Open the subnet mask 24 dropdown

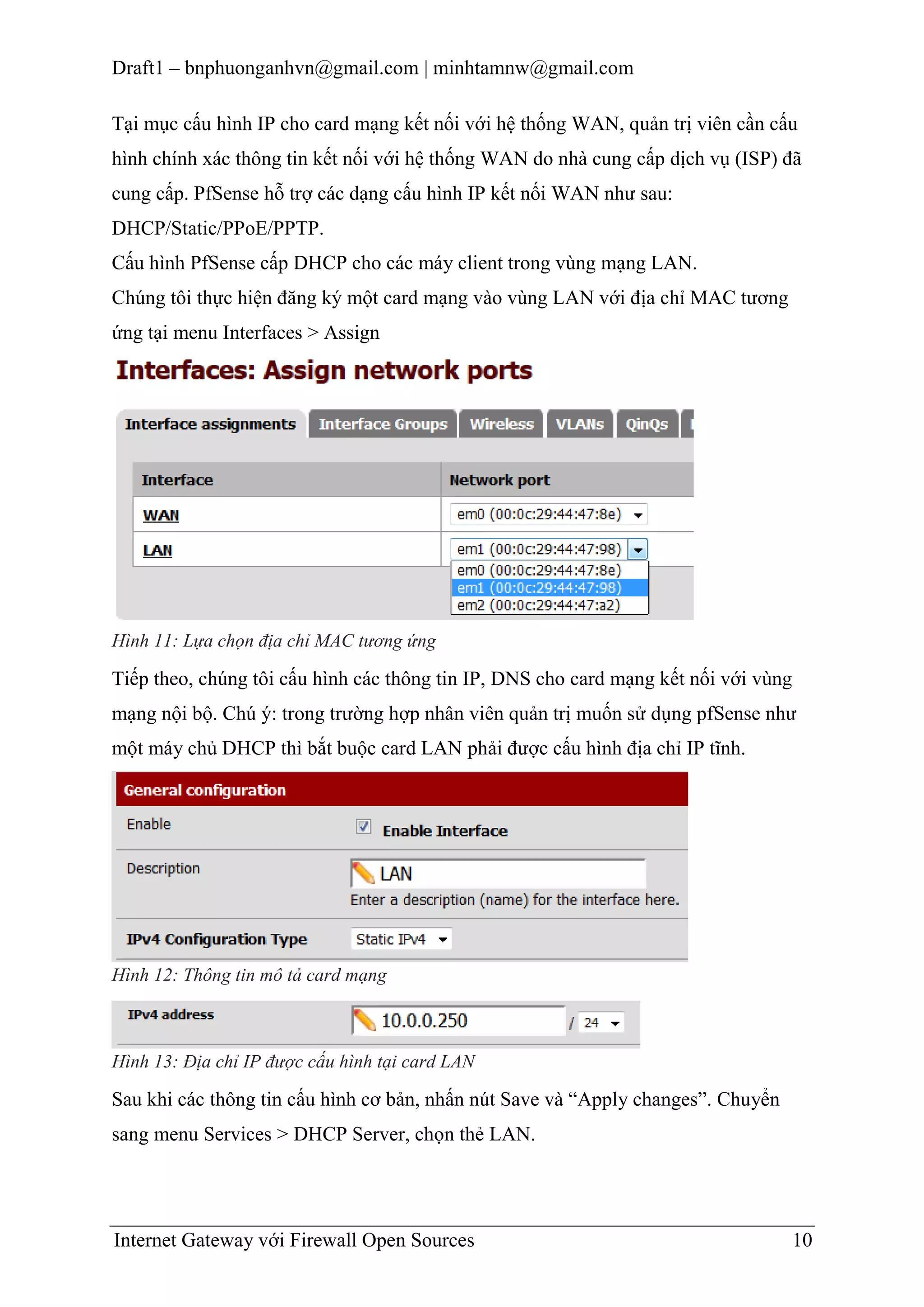601,1023
